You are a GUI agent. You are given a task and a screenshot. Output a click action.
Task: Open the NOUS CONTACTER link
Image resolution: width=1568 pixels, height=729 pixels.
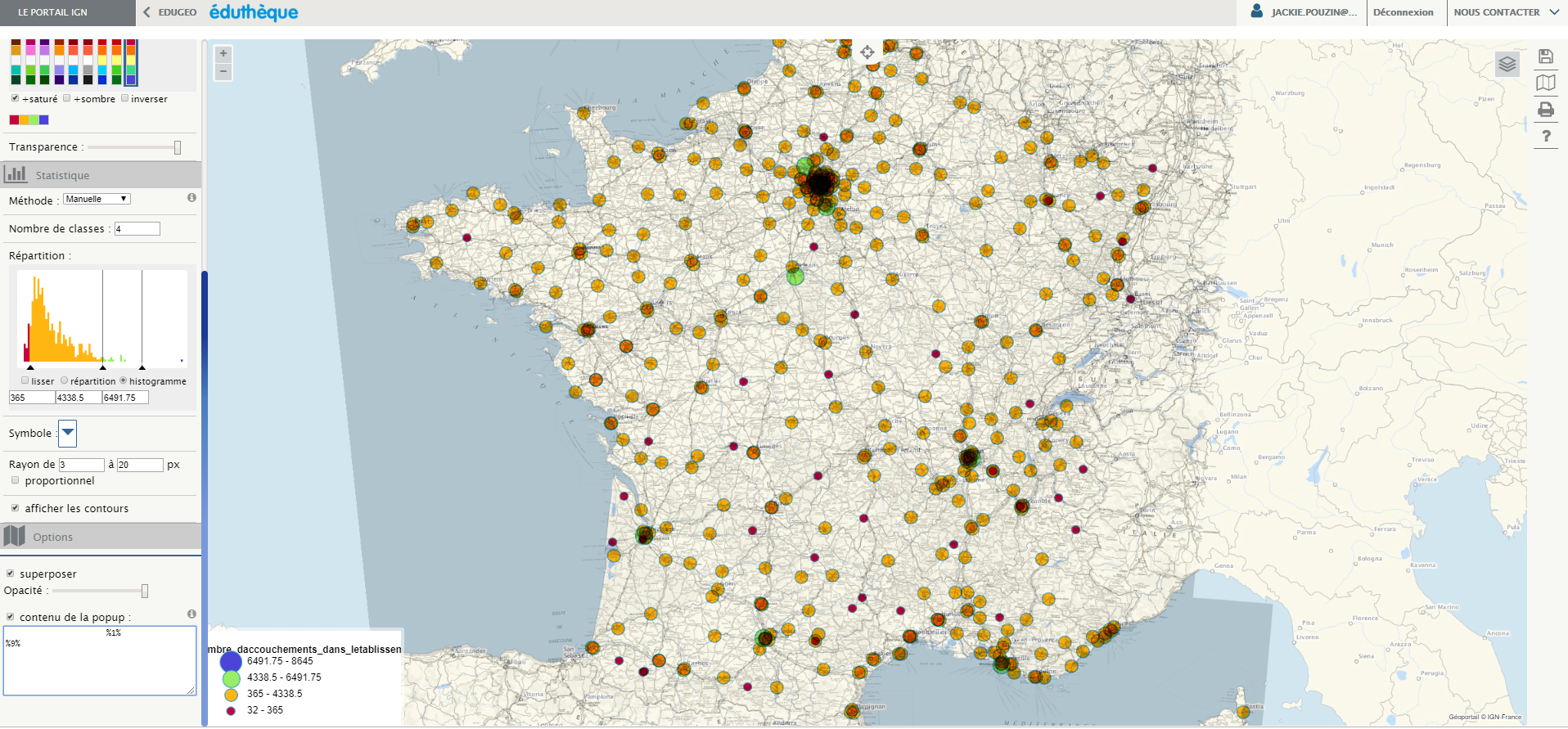tap(1496, 12)
